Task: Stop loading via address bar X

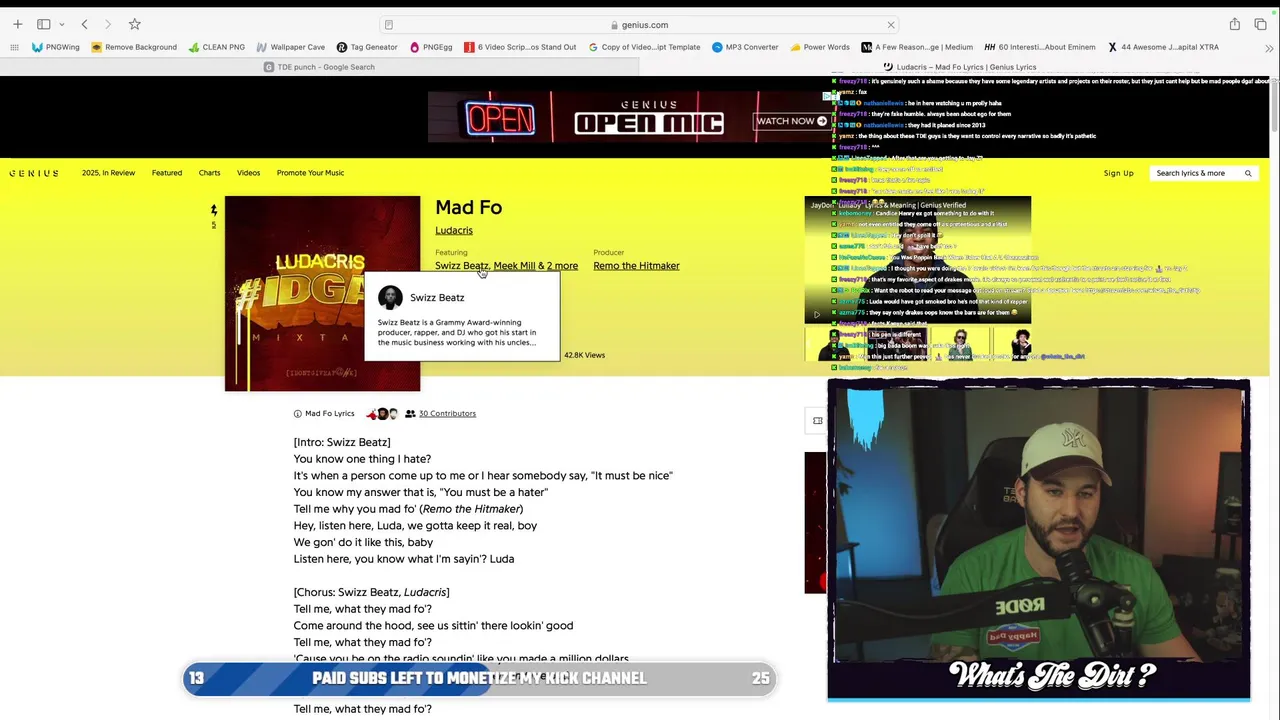Action: (891, 25)
